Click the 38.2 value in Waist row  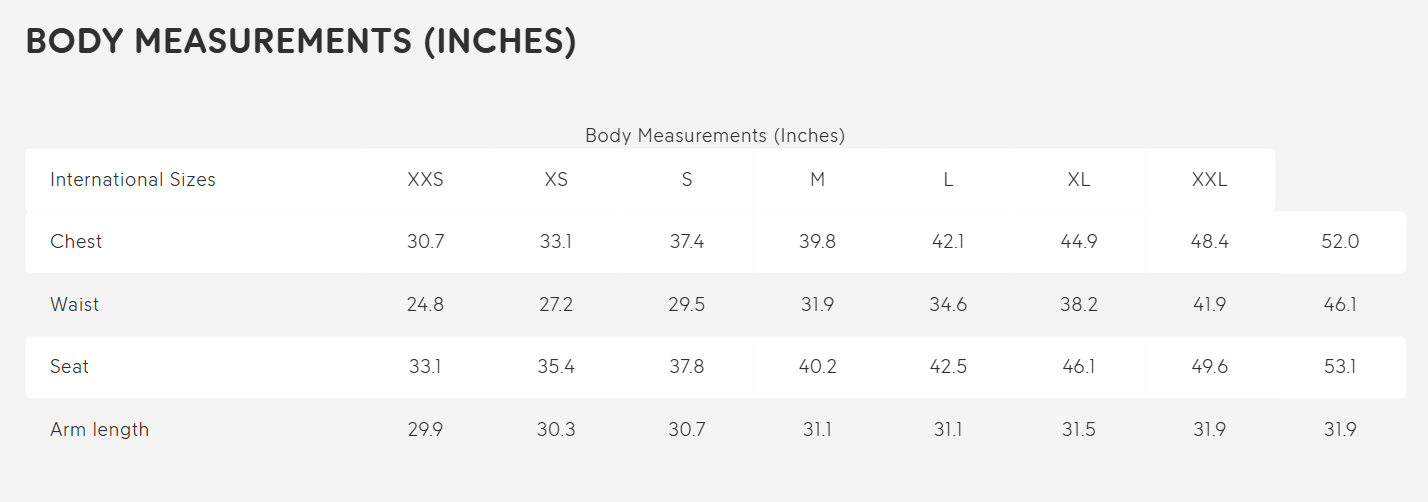(1078, 305)
